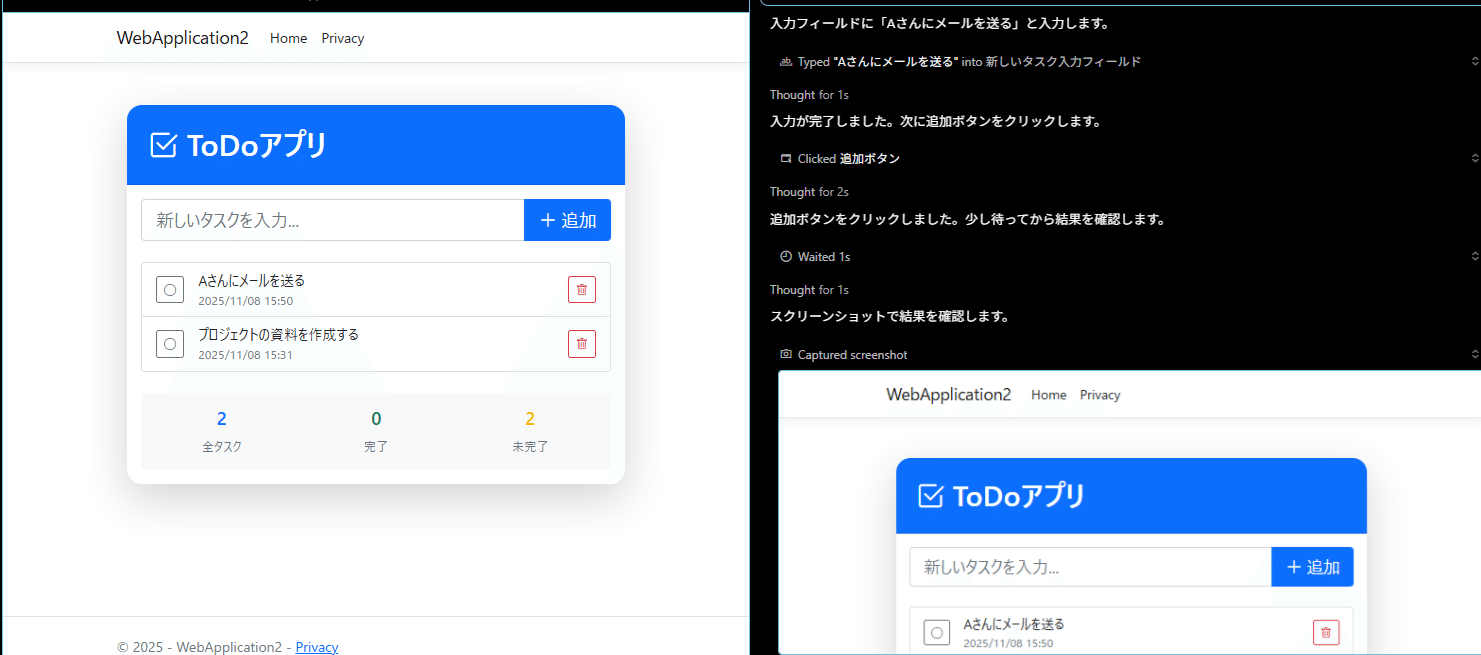Click the top 入力フィールドに message line
1481x655 pixels.
(x=939, y=23)
